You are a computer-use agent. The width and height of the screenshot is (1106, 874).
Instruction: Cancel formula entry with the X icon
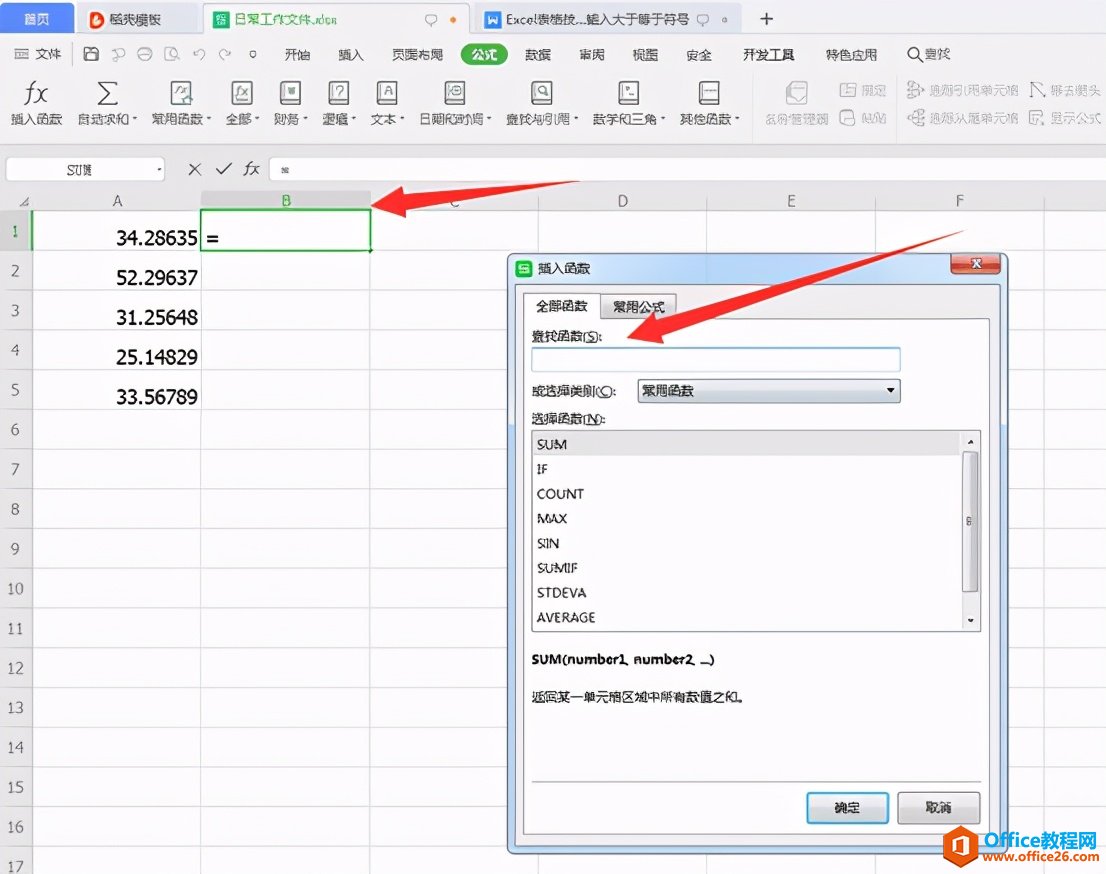tap(195, 169)
